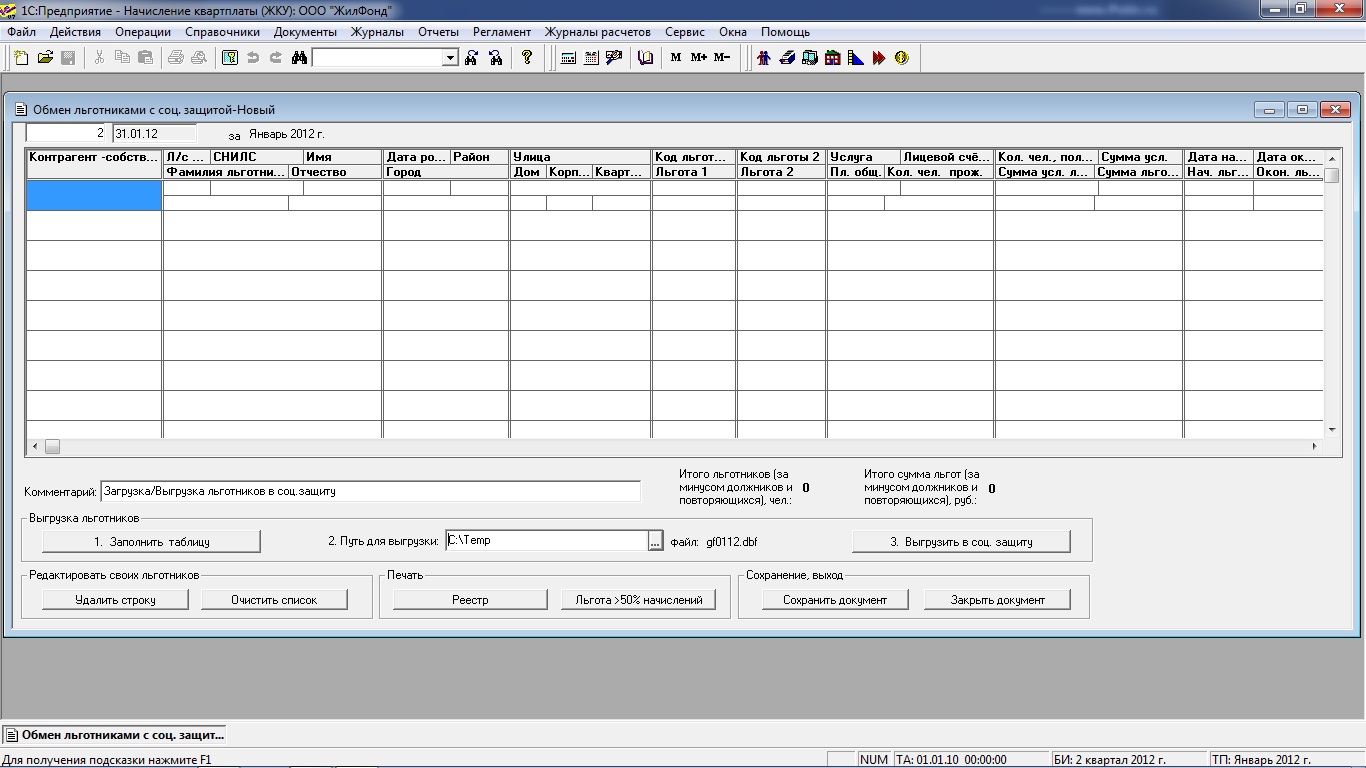Image resolution: width=1366 pixels, height=768 pixels.
Task: Click the yellow question mark Help icon
Action: (x=527, y=58)
